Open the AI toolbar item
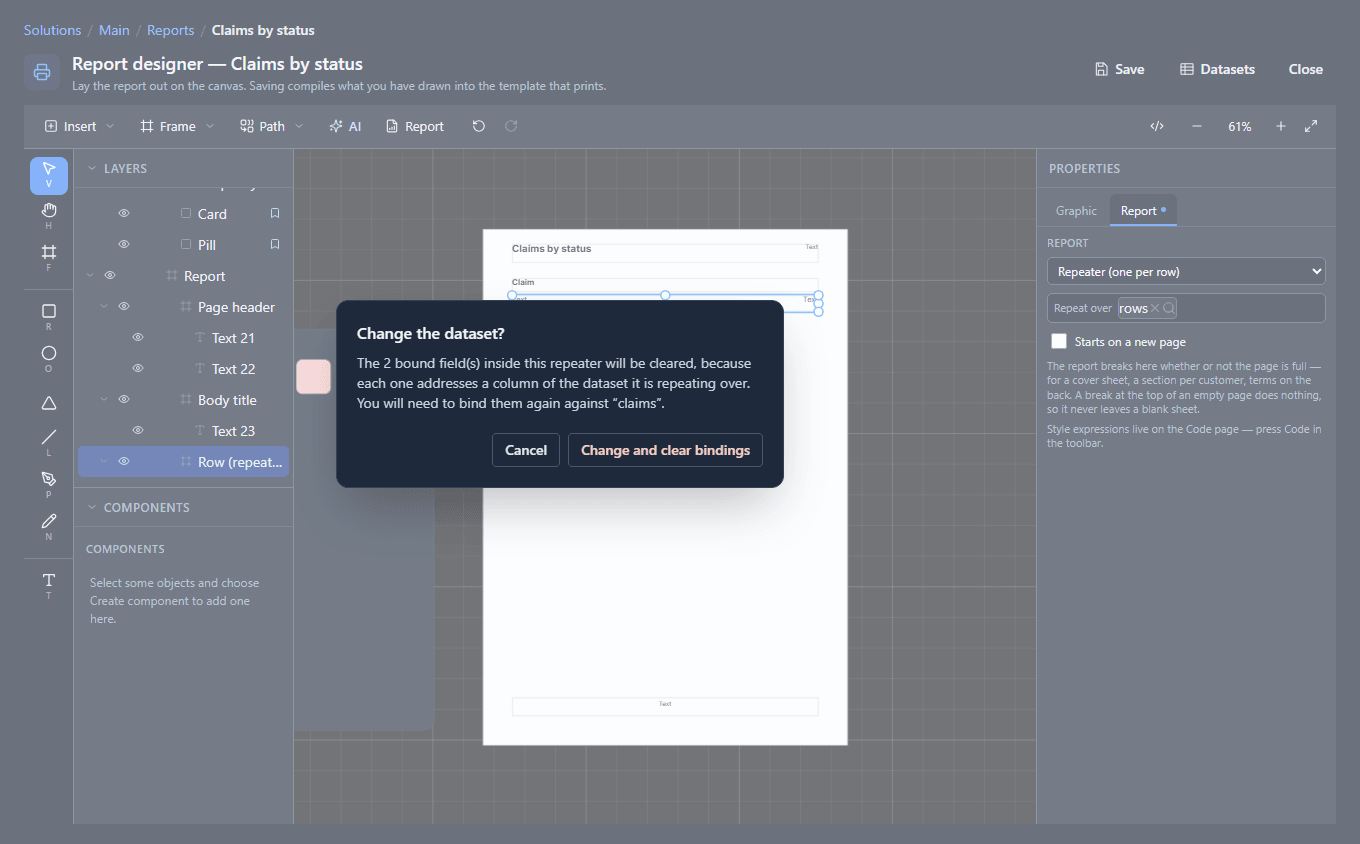 345,126
